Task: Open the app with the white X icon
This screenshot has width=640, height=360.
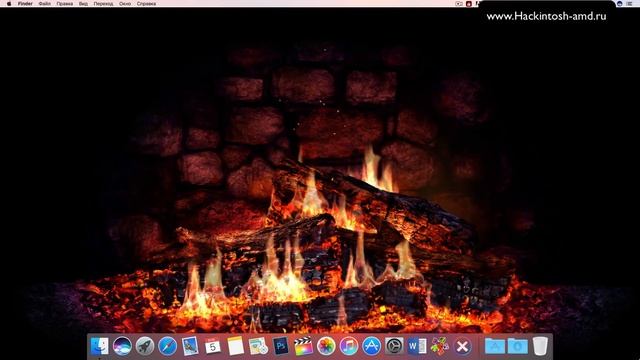Action: tap(462, 347)
